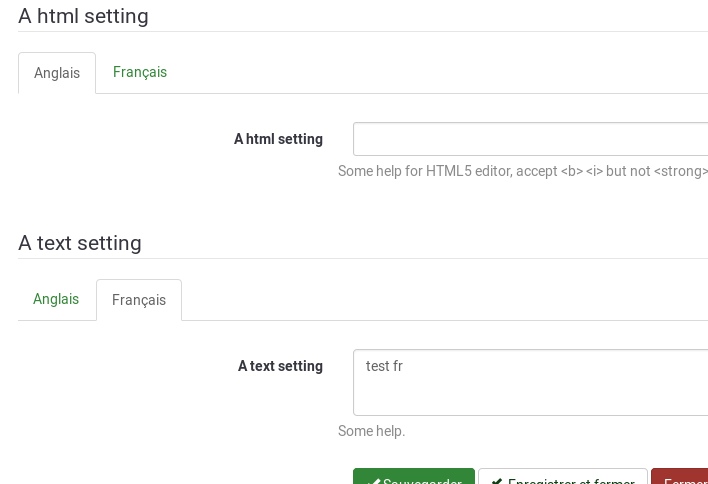Click the red Fermer button

tap(682, 480)
